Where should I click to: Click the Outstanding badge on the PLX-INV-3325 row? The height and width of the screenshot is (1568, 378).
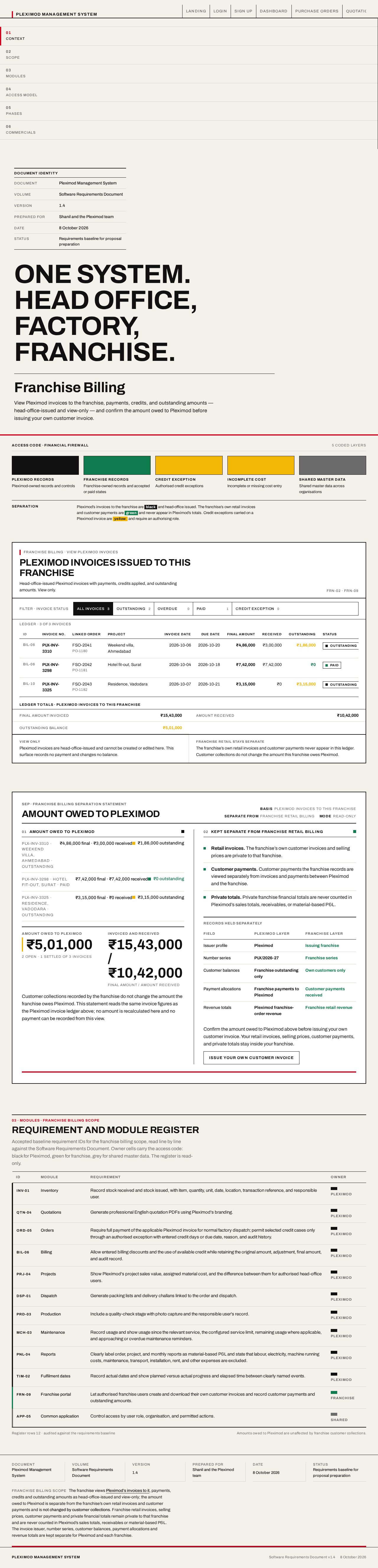click(341, 685)
